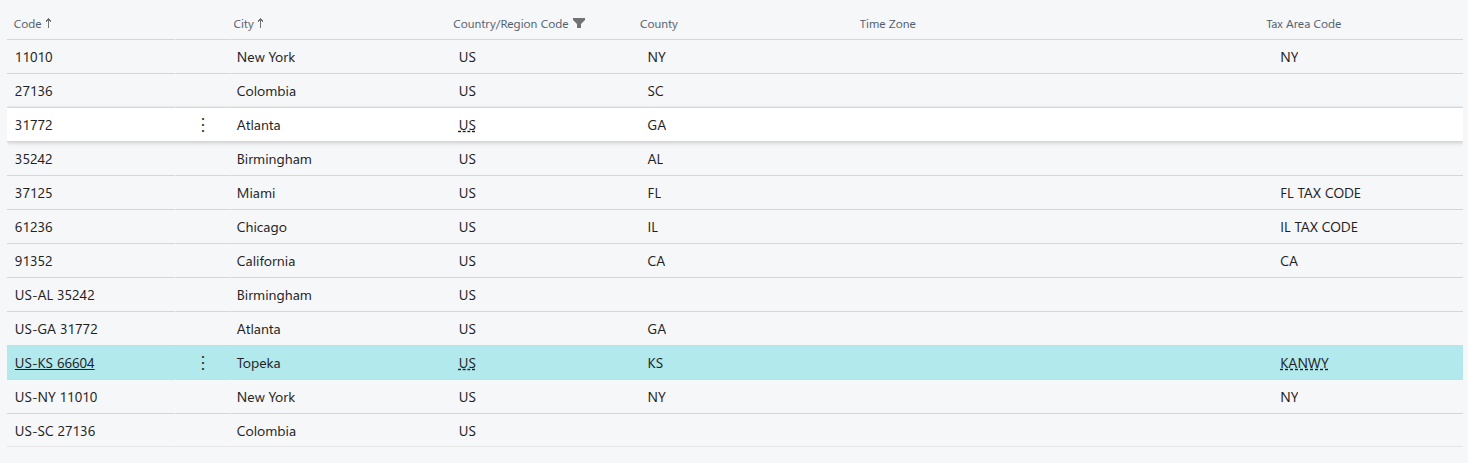Click the County column header

658,24
